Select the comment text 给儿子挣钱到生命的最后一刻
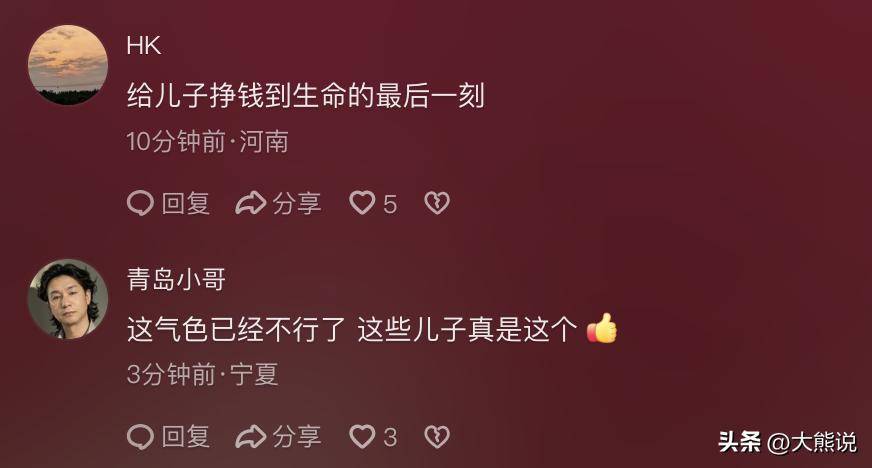The height and width of the screenshot is (468, 872). [x=306, y=96]
